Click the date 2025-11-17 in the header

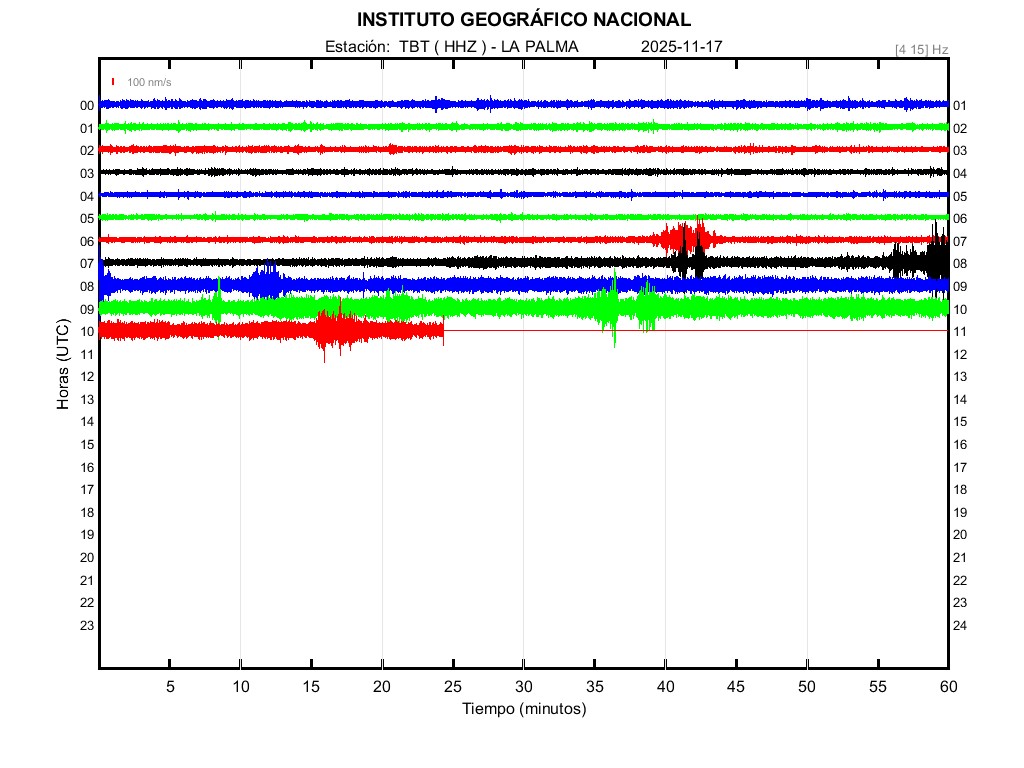(681, 47)
